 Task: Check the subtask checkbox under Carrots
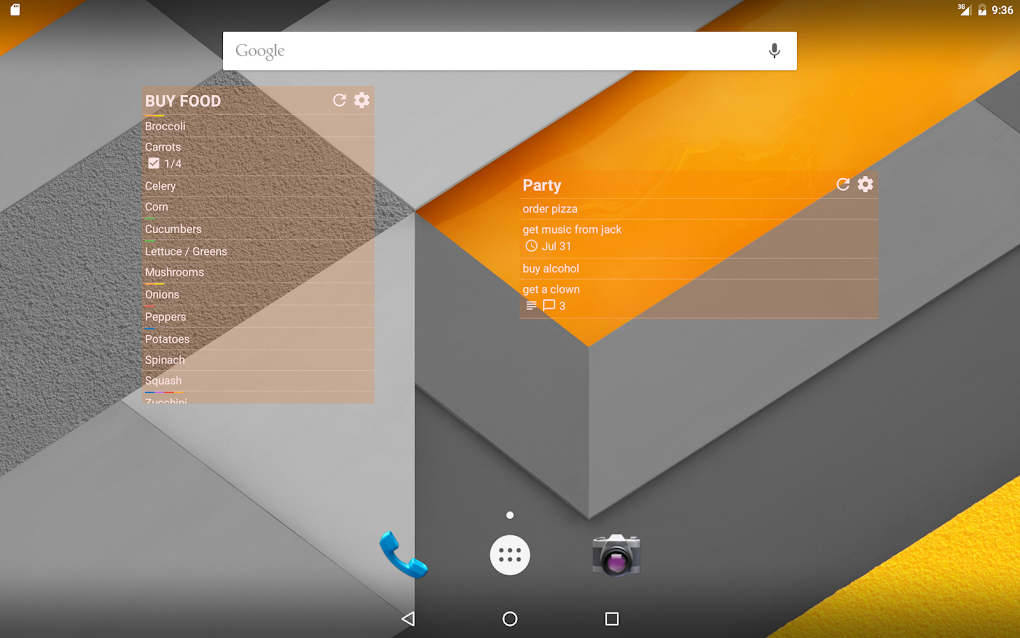coord(153,163)
